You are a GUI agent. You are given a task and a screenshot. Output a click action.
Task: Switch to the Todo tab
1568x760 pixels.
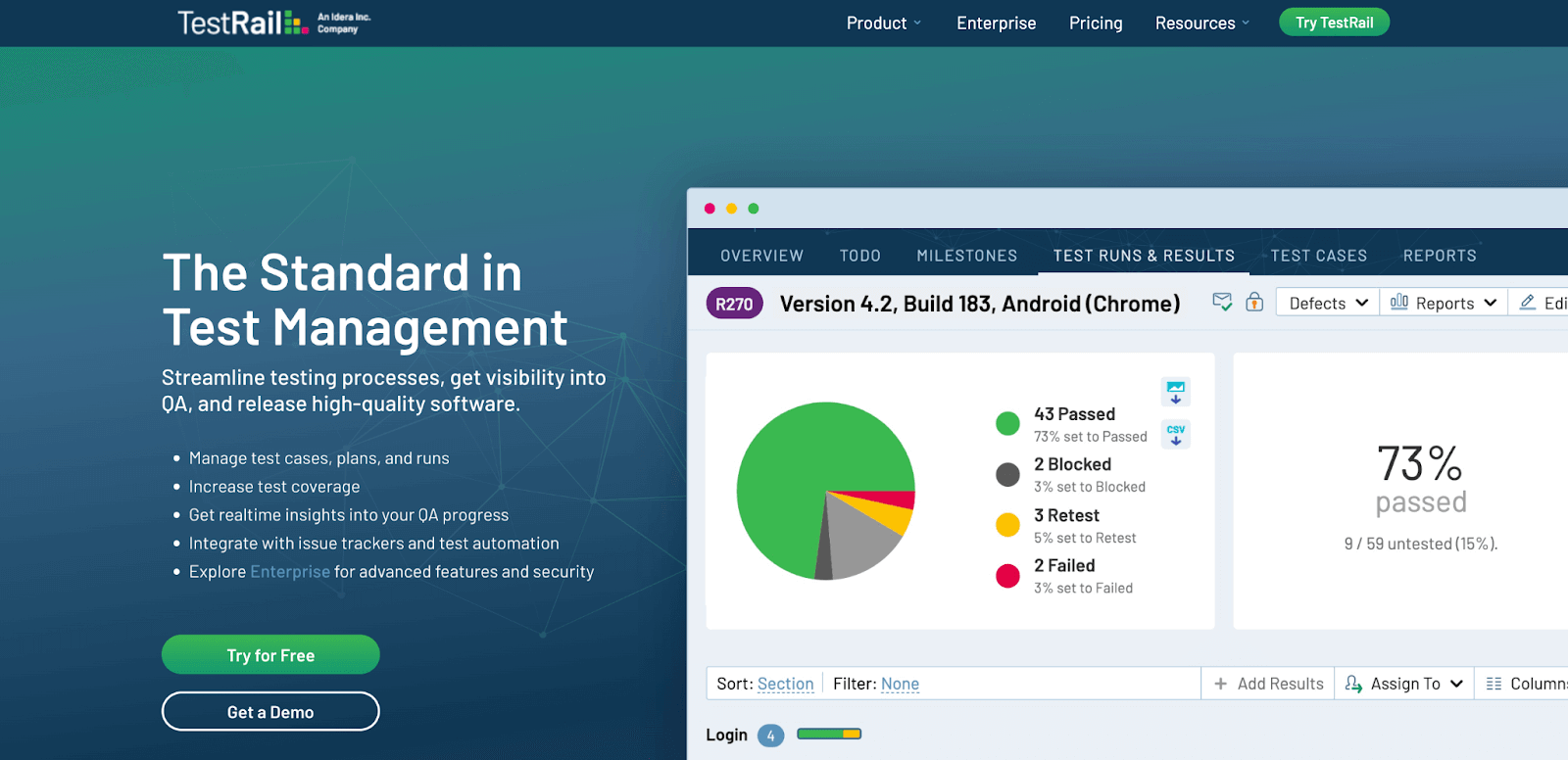(x=859, y=256)
